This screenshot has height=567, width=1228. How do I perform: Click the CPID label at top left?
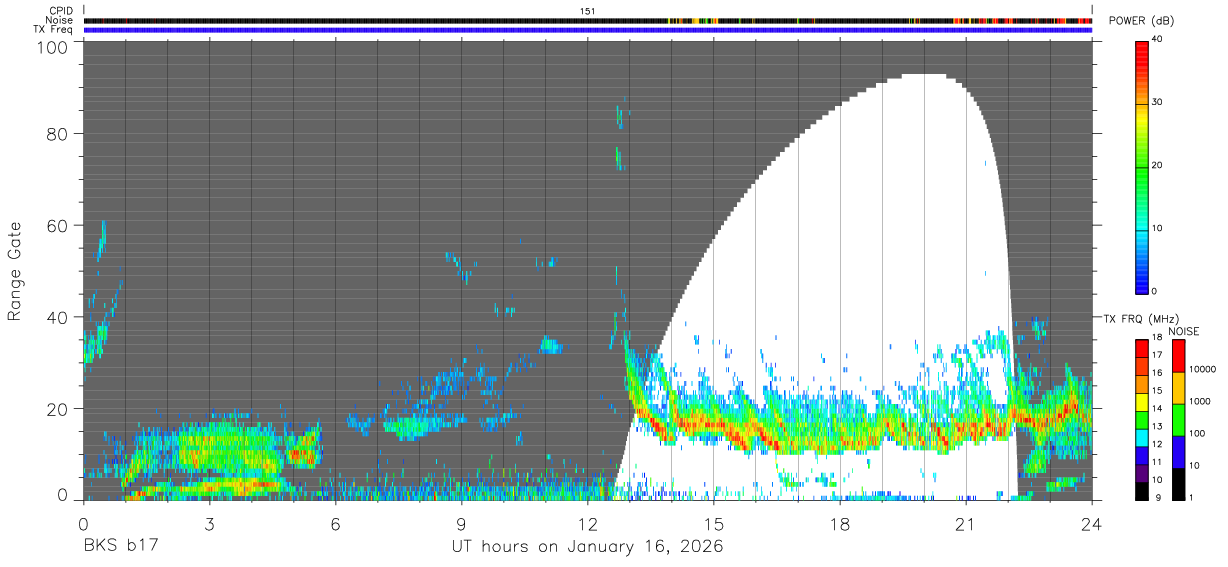tap(61, 11)
